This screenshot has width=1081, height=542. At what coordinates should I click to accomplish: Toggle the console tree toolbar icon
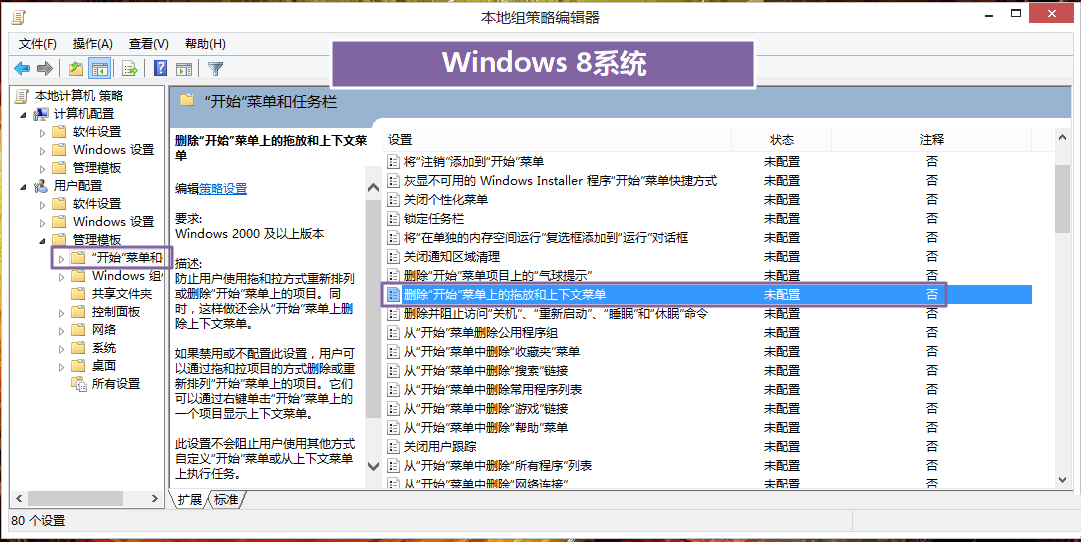(100, 68)
